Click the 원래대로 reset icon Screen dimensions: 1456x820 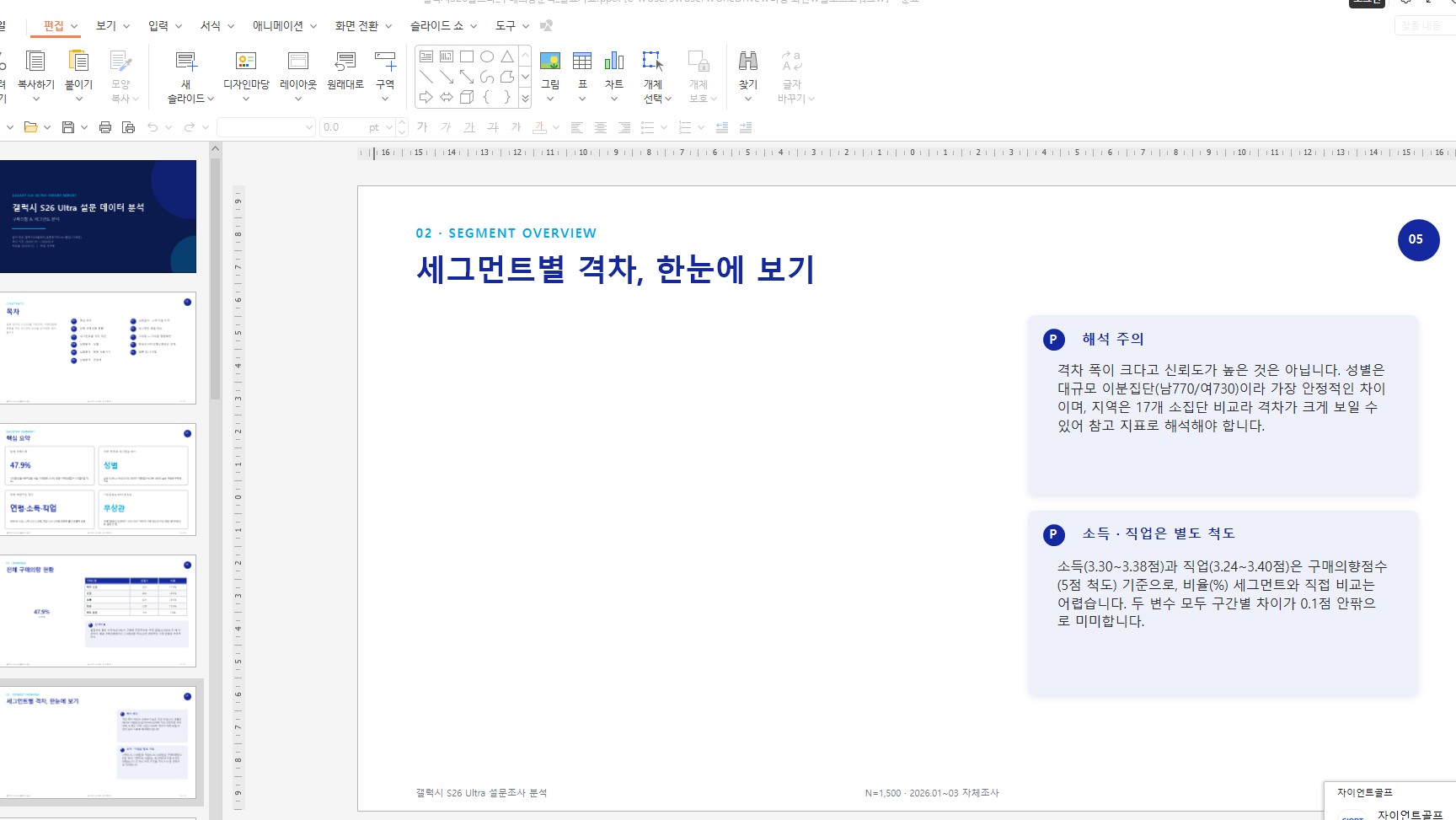pos(345,62)
